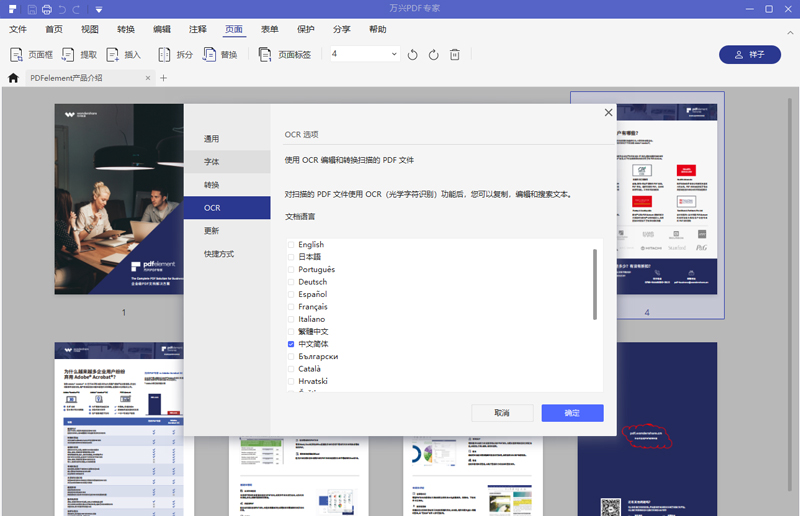Click the 拆分 (split) document icon
This screenshot has width=800, height=516.
click(x=166, y=55)
